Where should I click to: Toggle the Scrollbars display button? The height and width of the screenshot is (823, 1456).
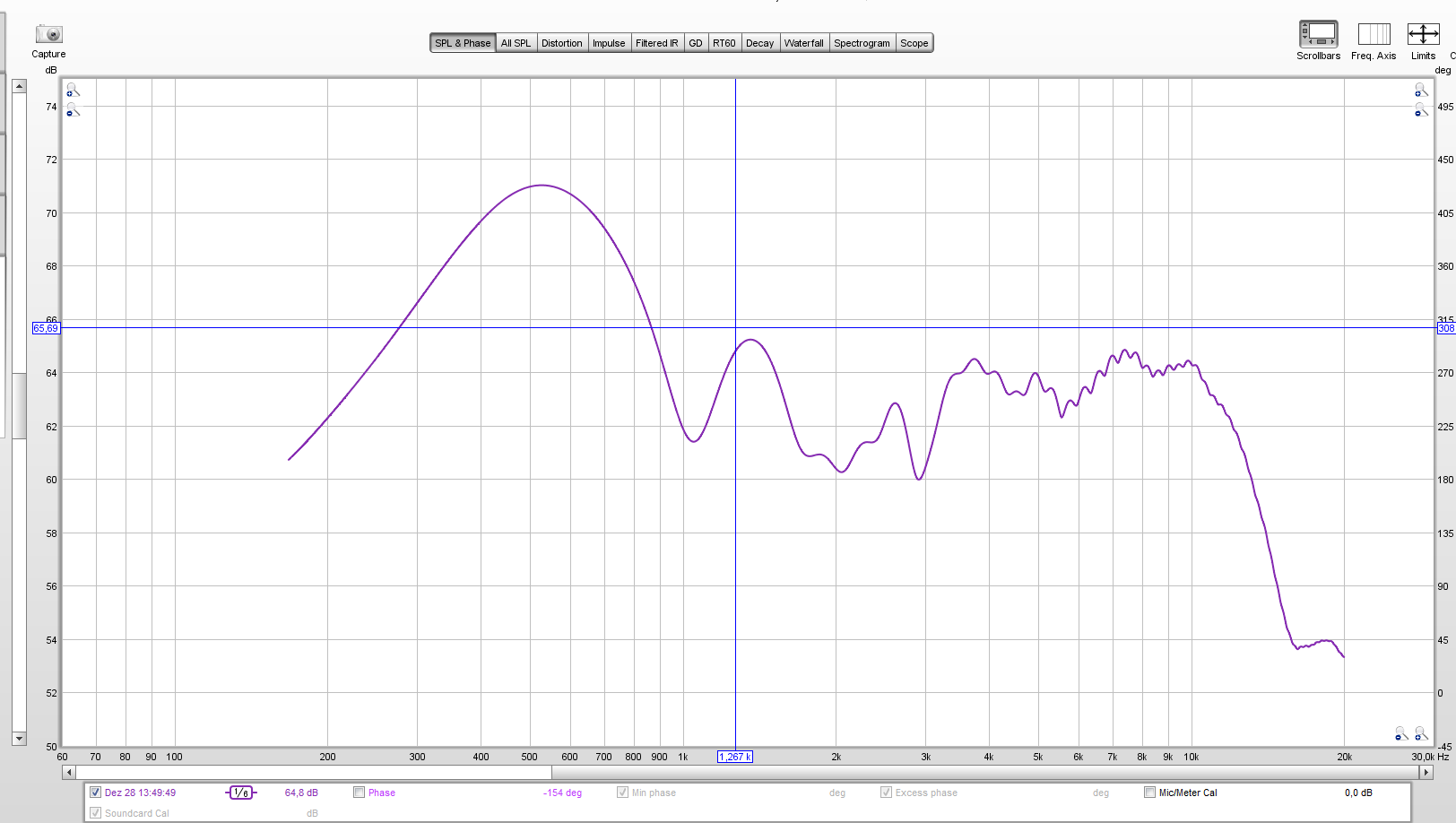(x=1318, y=35)
